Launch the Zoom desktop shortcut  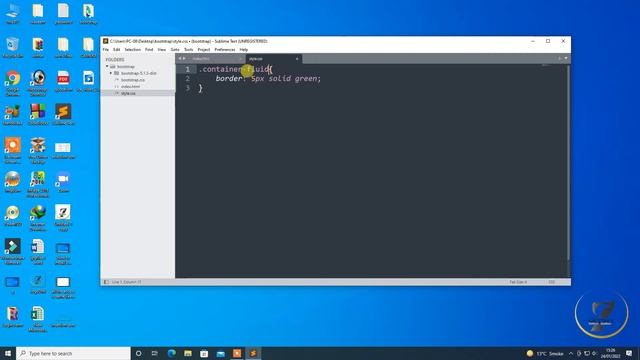coord(63,182)
